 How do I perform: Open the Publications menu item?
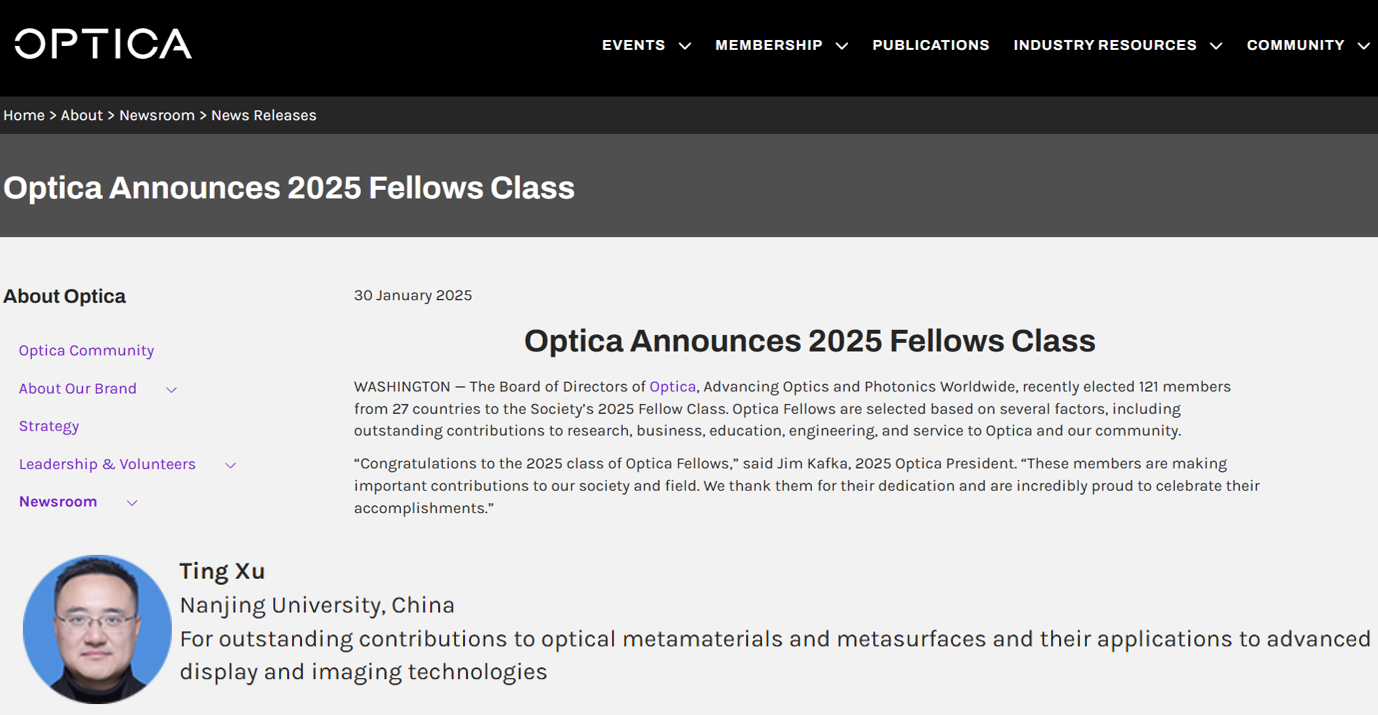coord(930,45)
